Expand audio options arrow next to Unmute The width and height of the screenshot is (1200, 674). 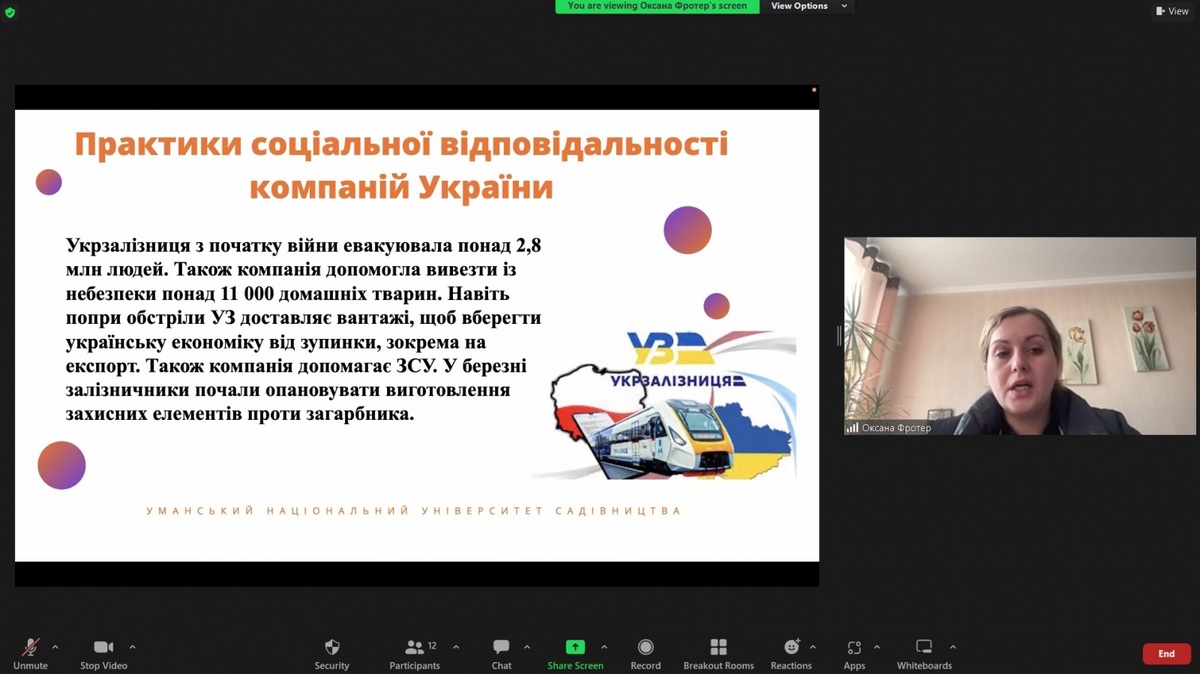[55, 647]
